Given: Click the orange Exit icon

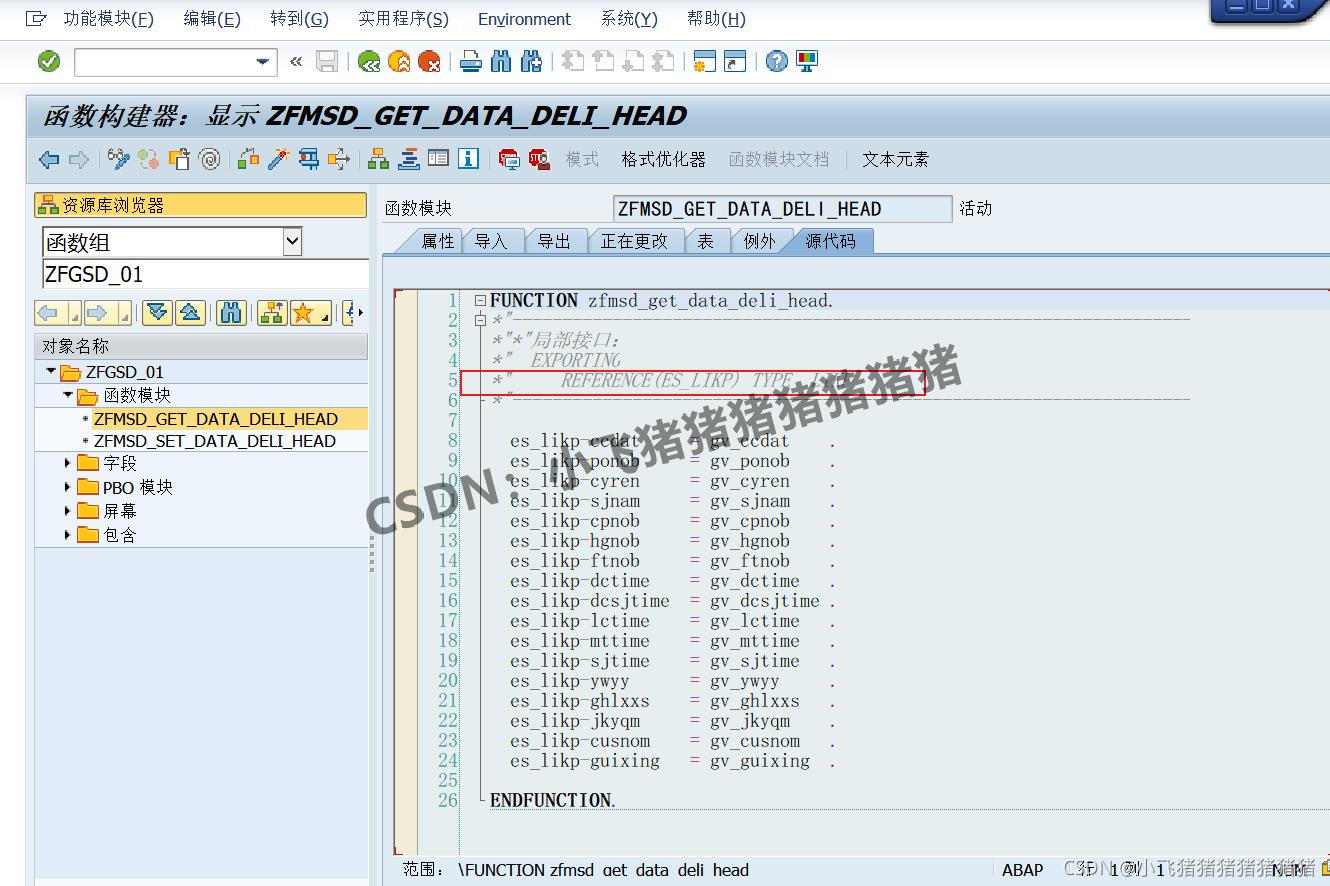Looking at the screenshot, I should 399,61.
